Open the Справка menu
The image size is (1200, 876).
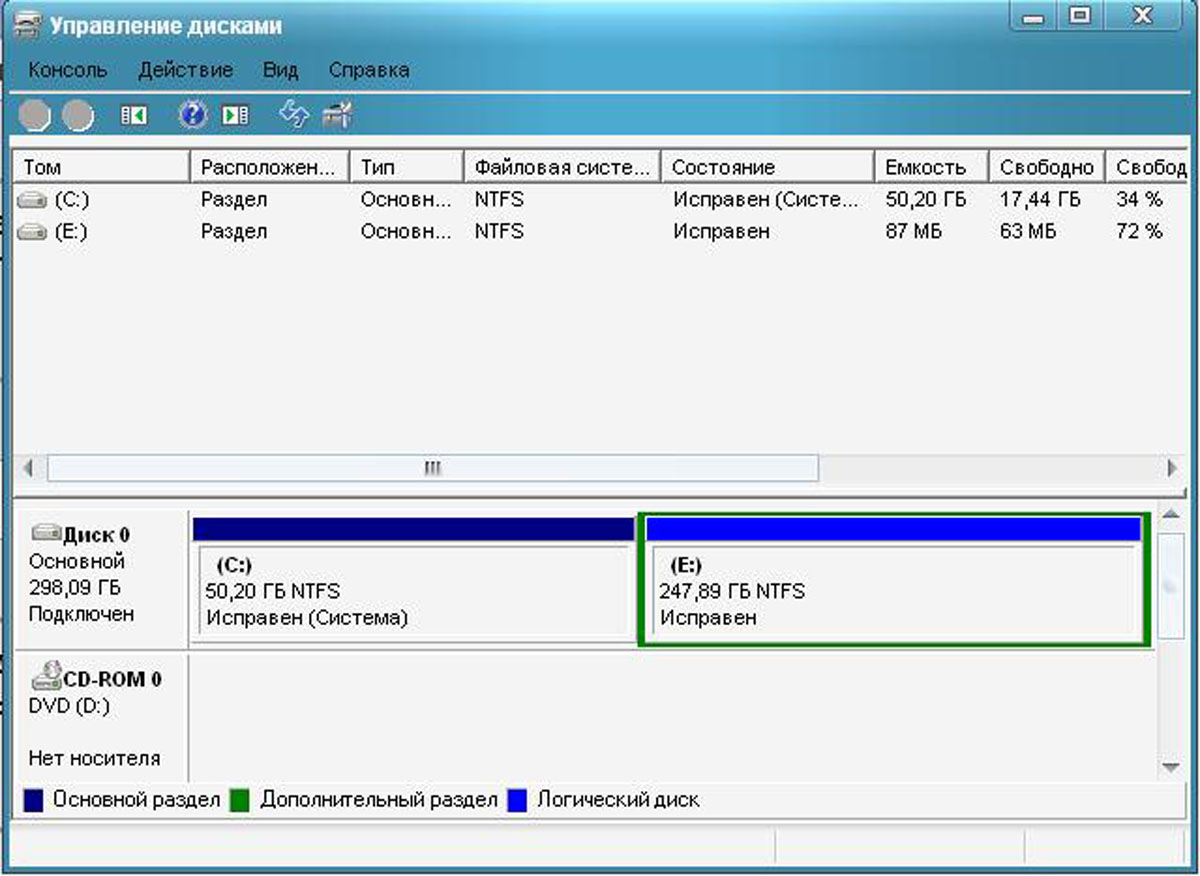pos(369,70)
